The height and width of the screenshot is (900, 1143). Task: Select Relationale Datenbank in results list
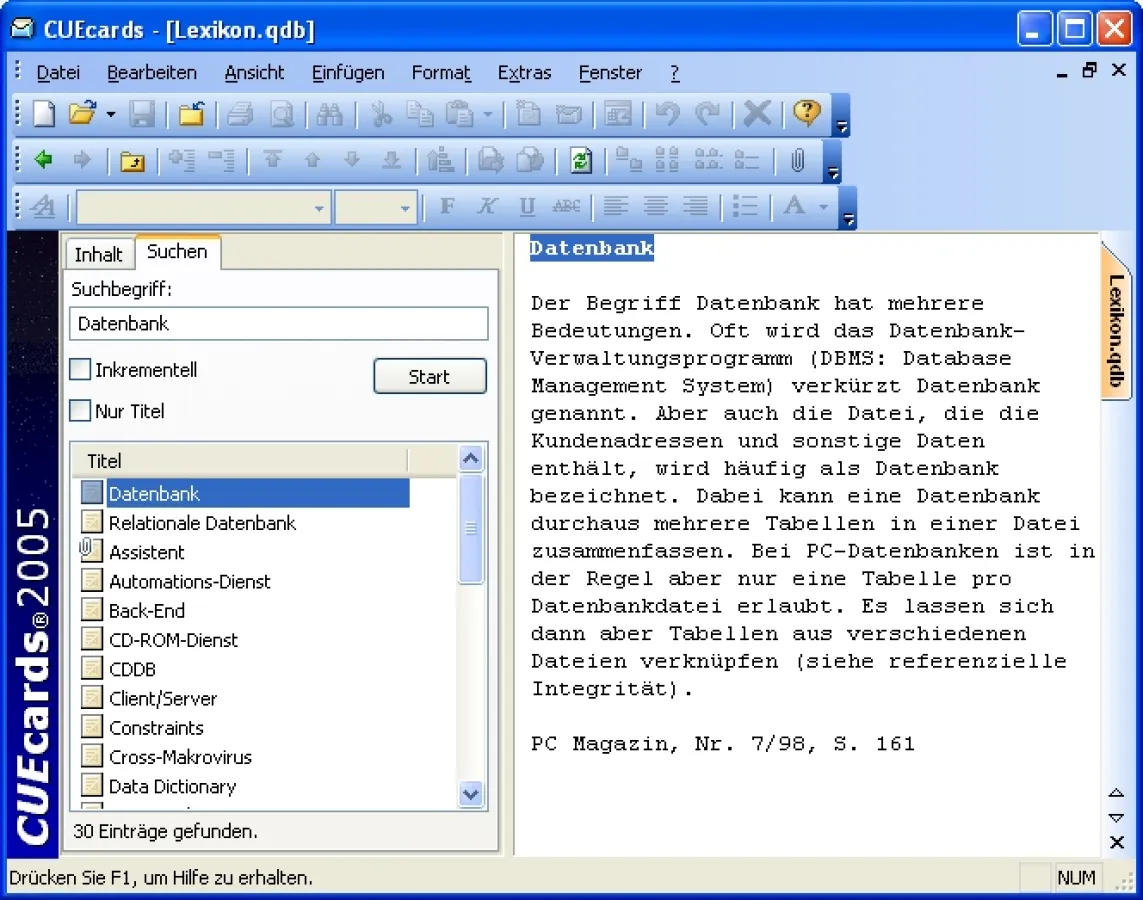pos(202,523)
